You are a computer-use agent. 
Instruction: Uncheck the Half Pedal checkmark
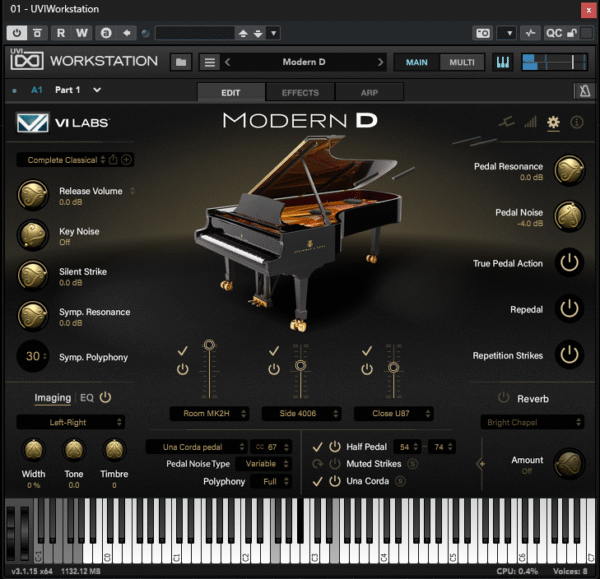pos(318,446)
